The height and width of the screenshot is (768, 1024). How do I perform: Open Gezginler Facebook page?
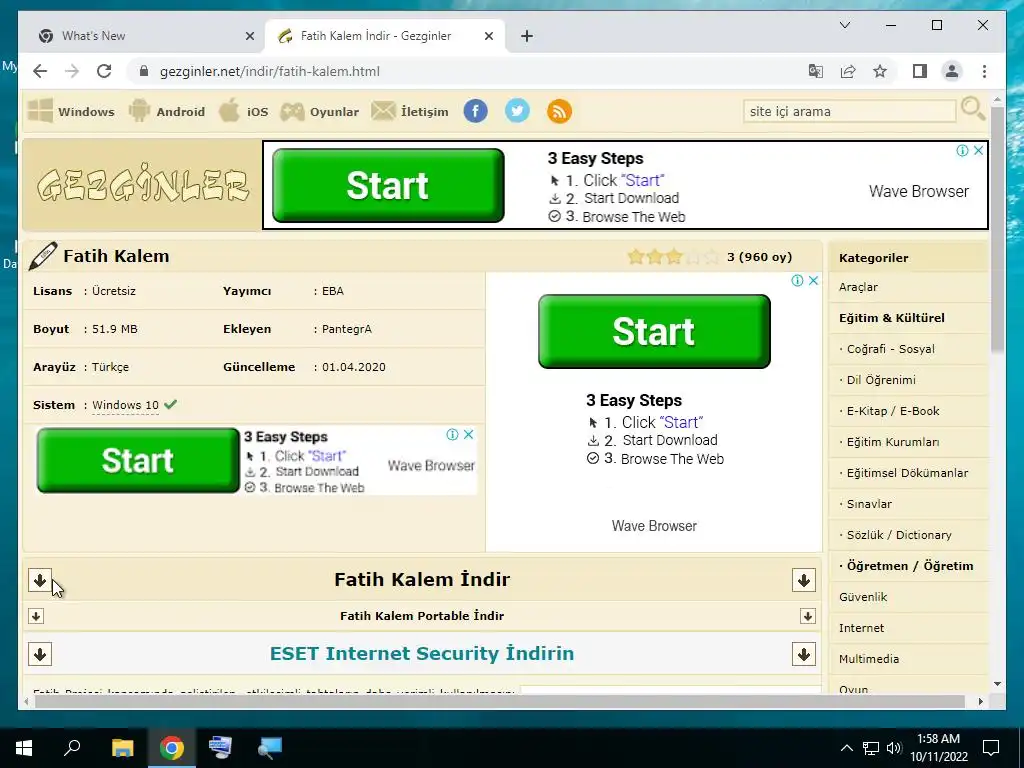pos(475,111)
